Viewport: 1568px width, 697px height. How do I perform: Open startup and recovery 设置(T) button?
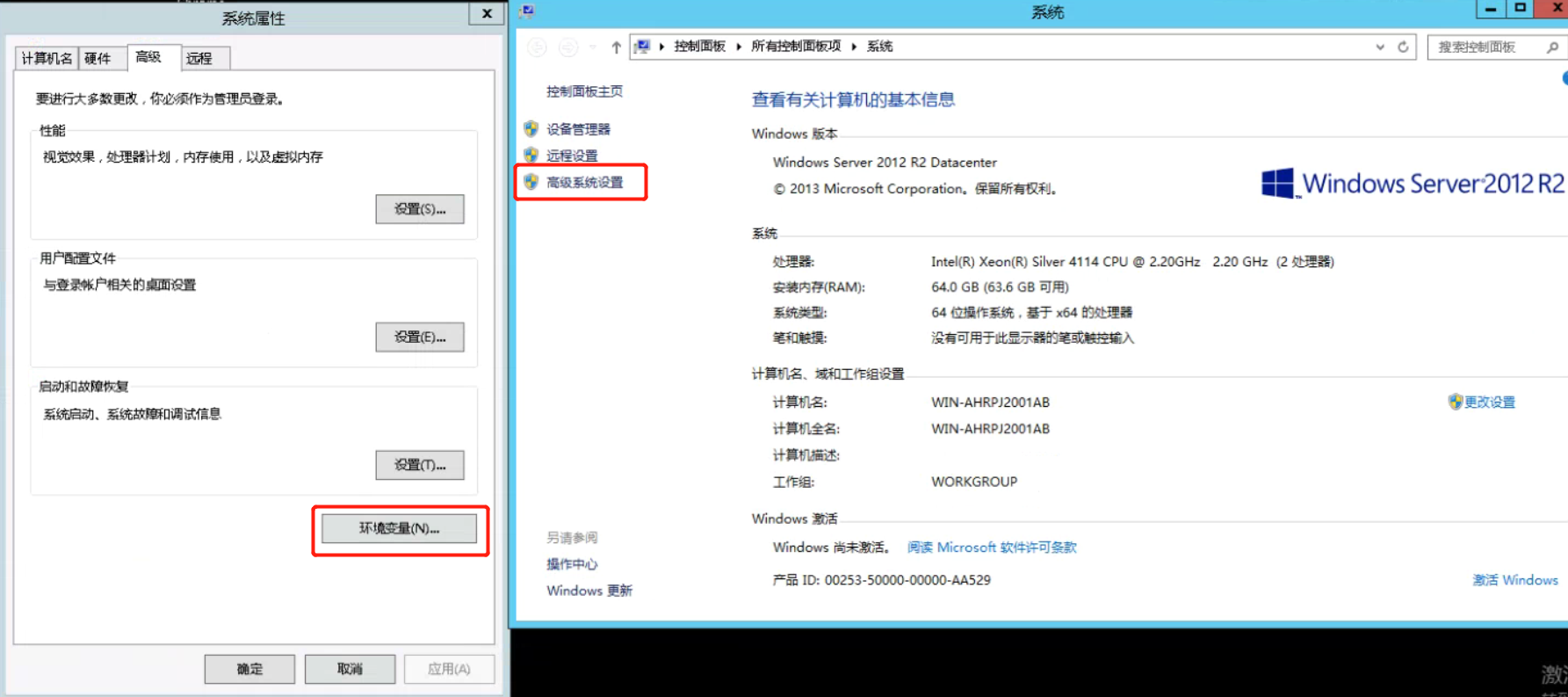[420, 465]
